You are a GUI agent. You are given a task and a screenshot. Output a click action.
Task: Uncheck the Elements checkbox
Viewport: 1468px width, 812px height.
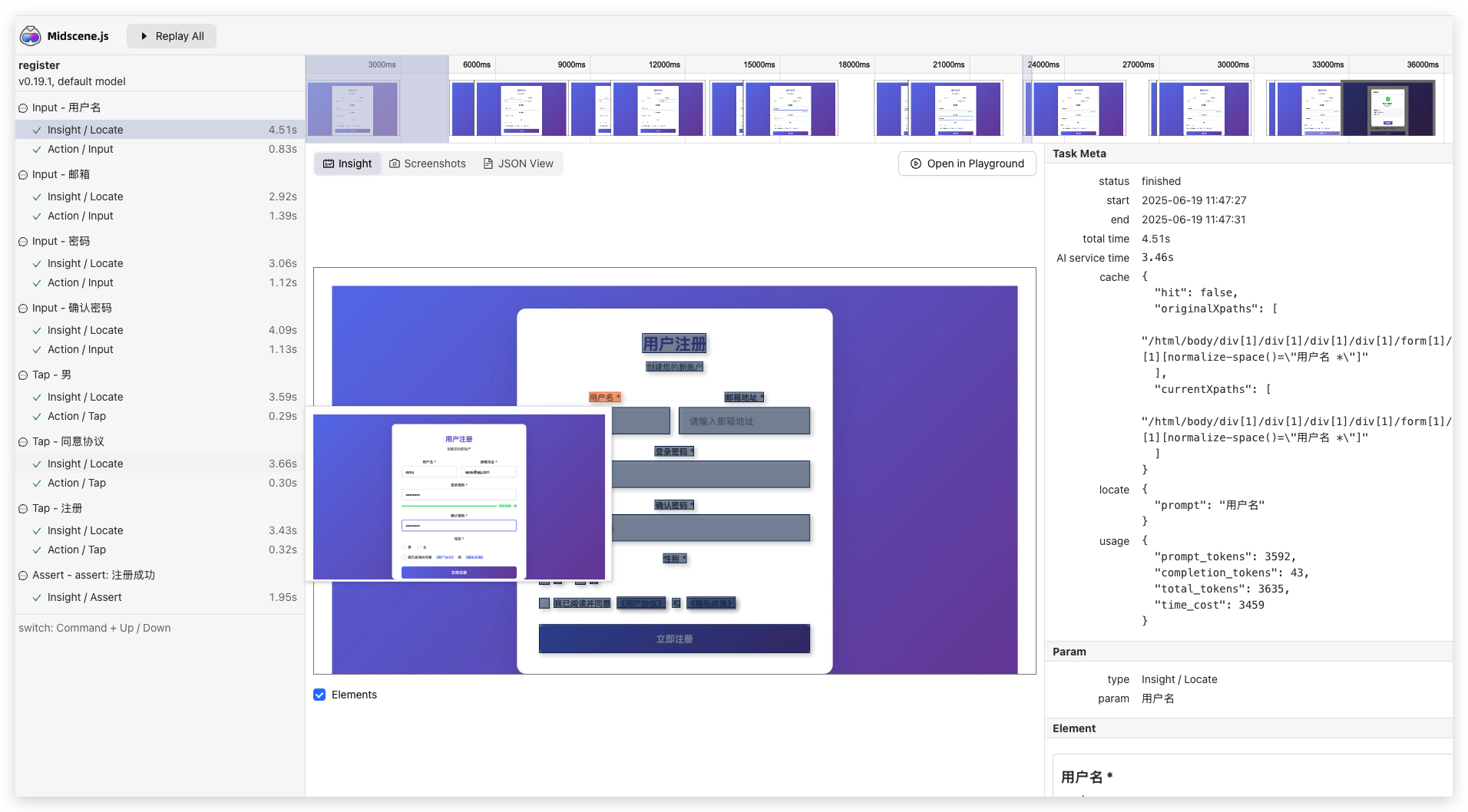(x=319, y=695)
